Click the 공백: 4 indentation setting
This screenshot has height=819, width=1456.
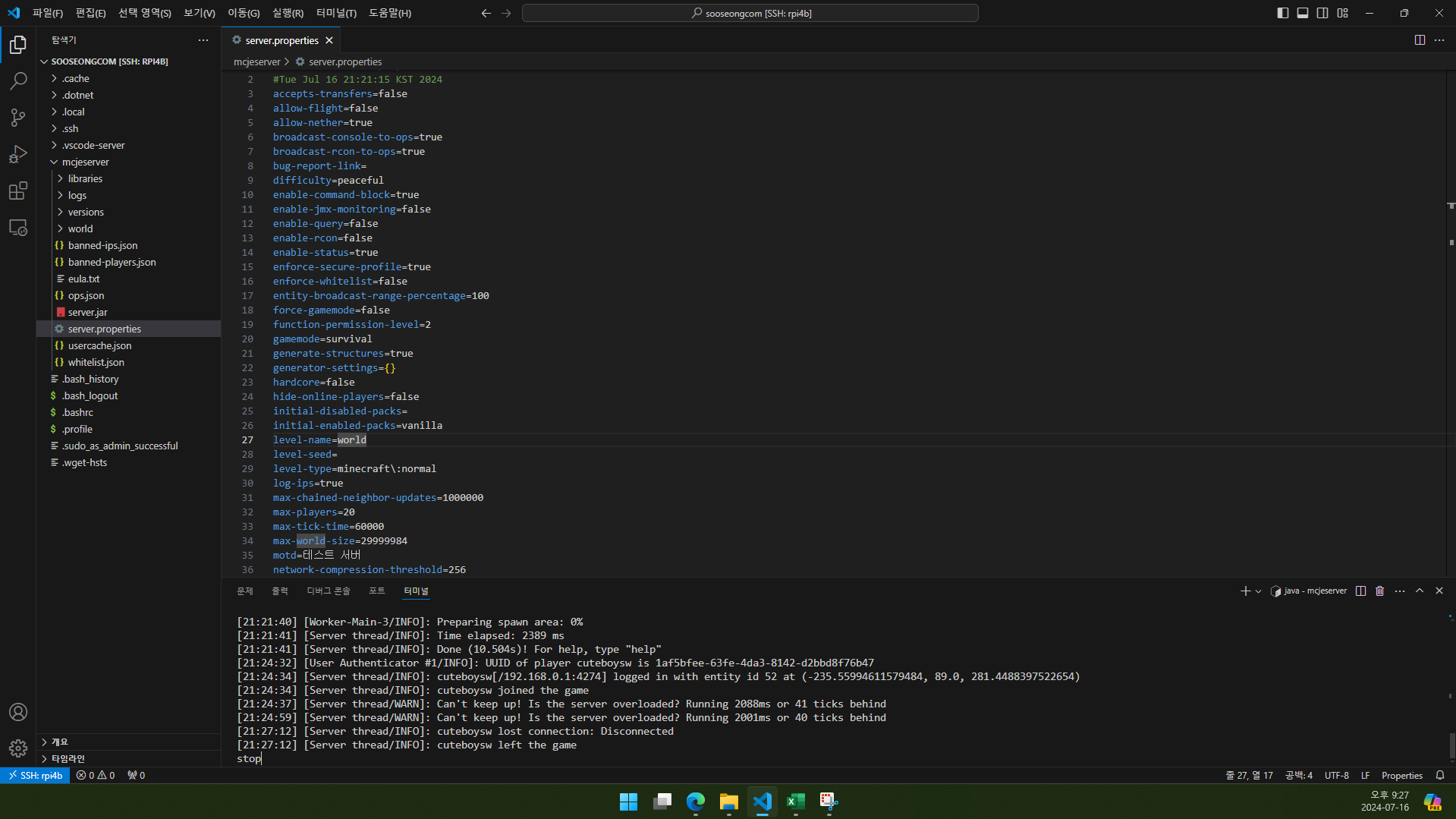coord(1299,775)
